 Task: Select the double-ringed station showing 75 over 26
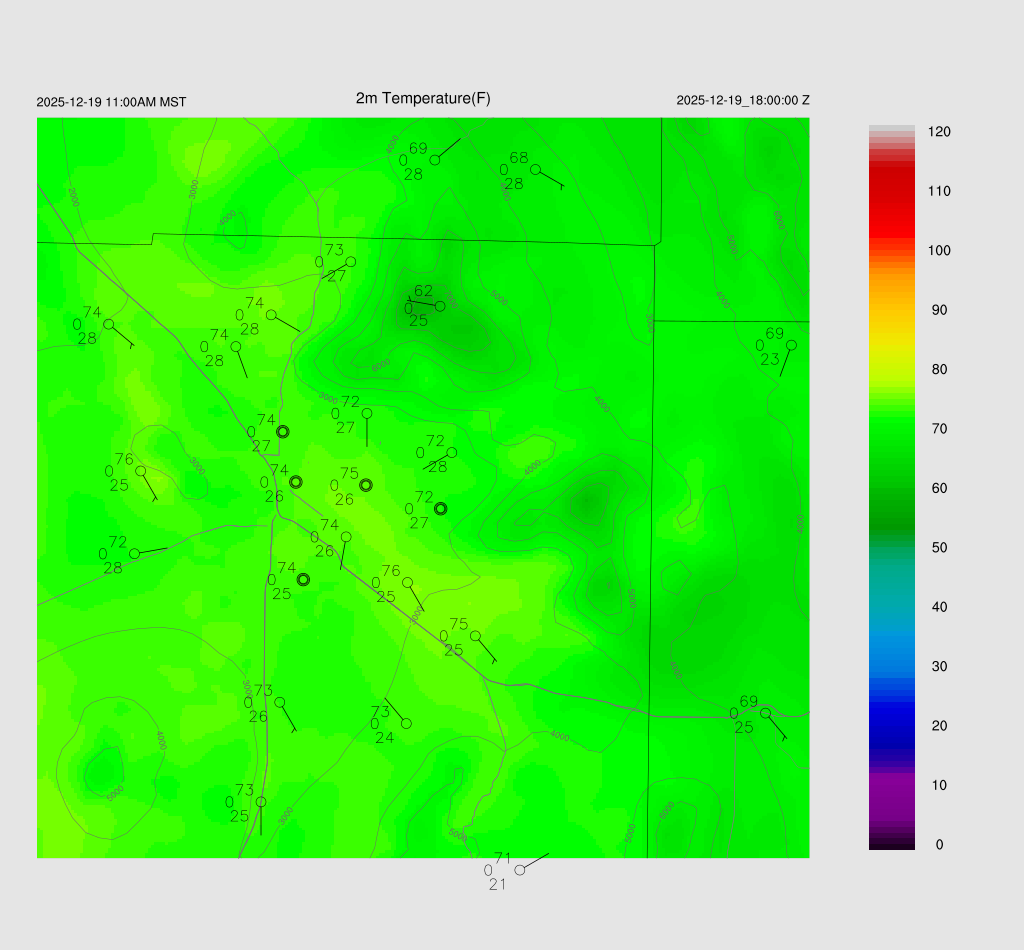click(366, 485)
